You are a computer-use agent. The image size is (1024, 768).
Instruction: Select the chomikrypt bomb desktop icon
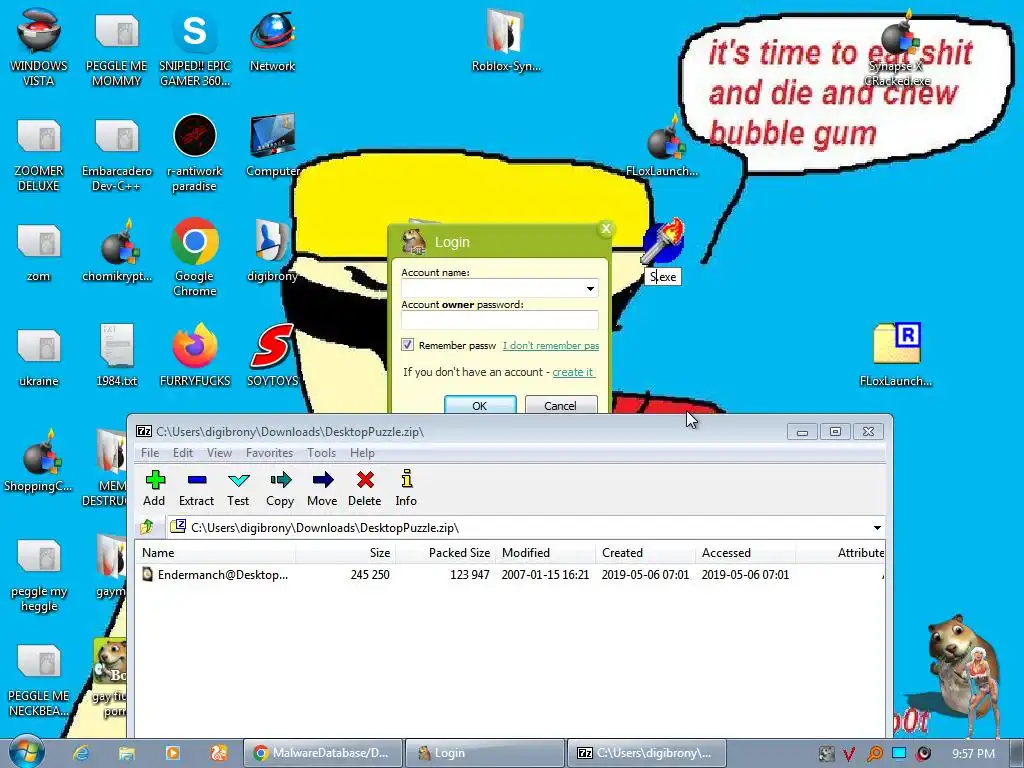(117, 251)
